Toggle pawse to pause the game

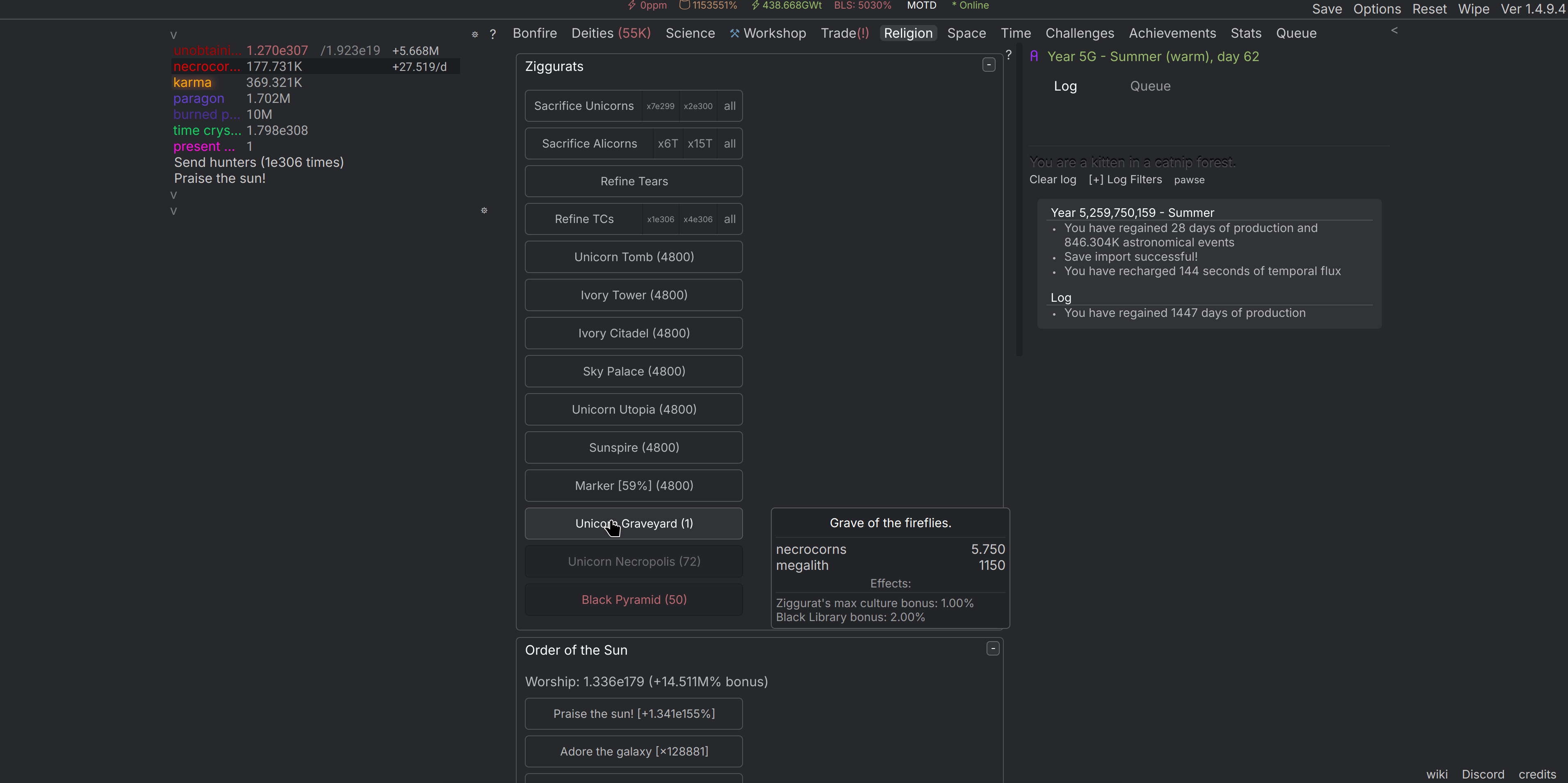tap(1190, 180)
